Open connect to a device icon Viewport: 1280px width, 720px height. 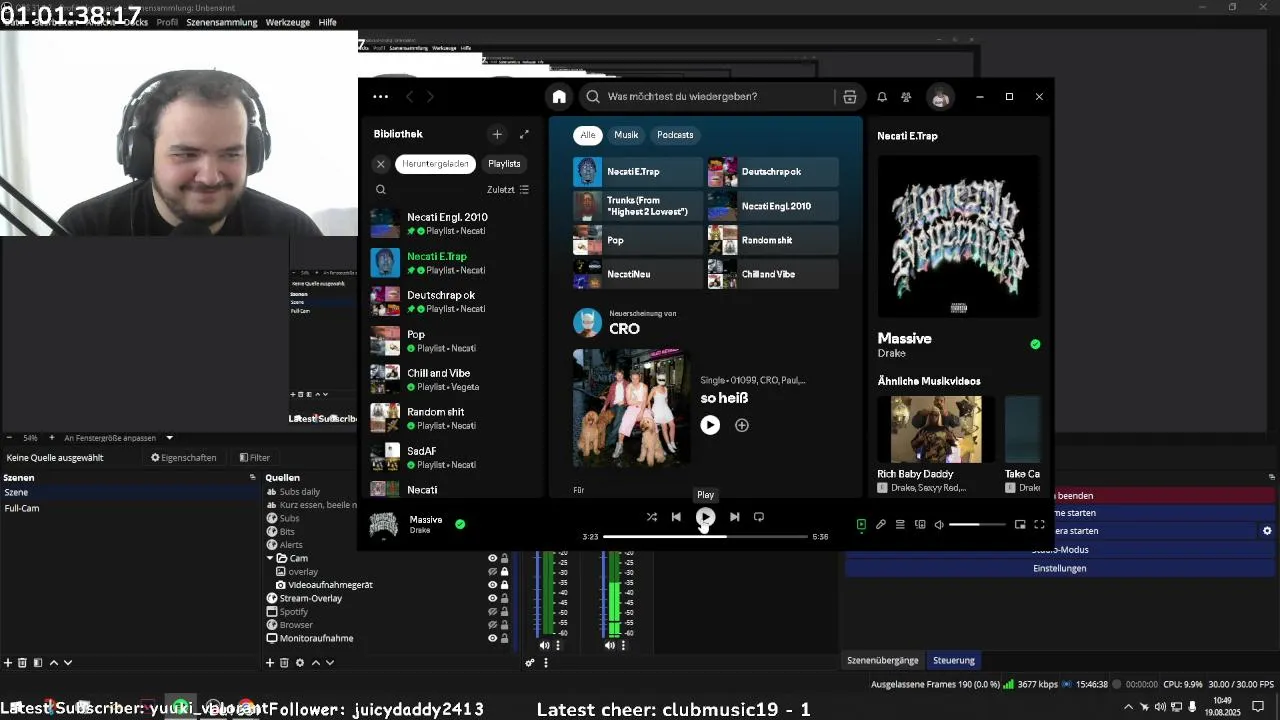pyautogui.click(x=920, y=524)
